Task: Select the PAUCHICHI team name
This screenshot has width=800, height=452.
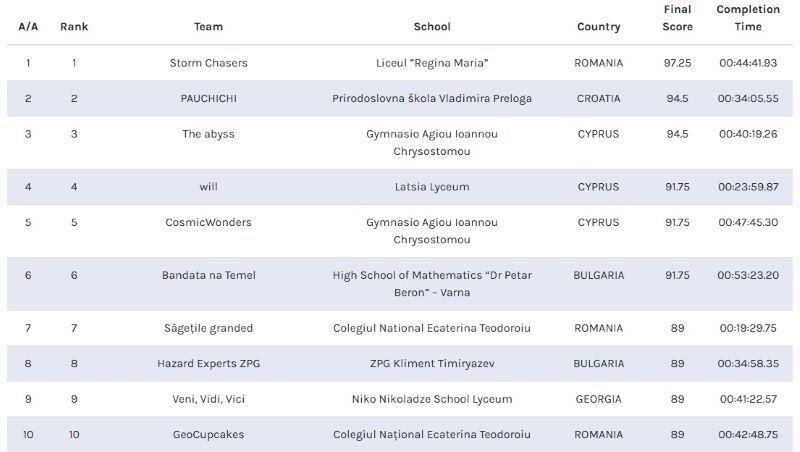Action: tap(208, 99)
